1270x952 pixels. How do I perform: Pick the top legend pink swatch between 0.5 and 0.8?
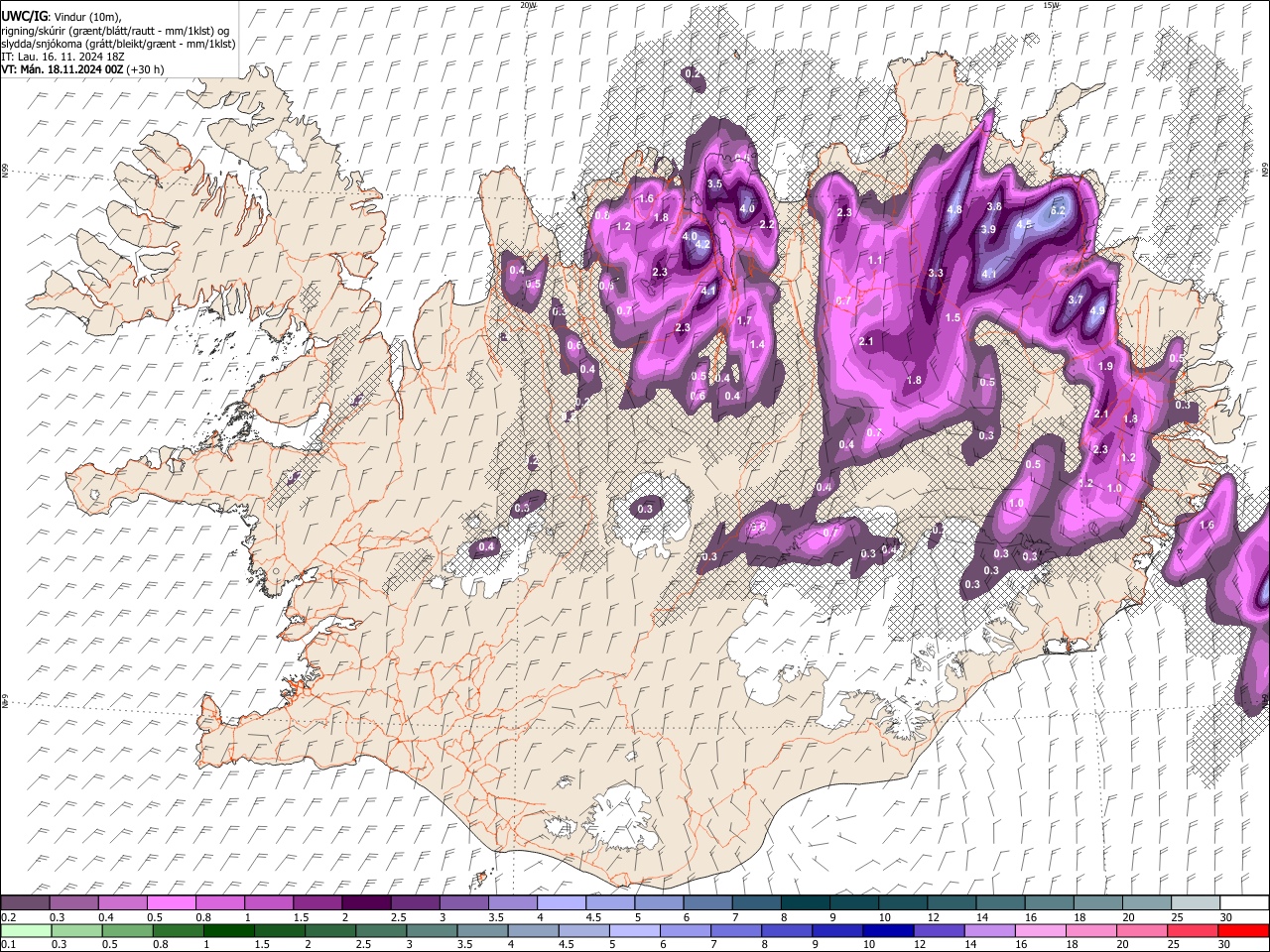(x=171, y=902)
